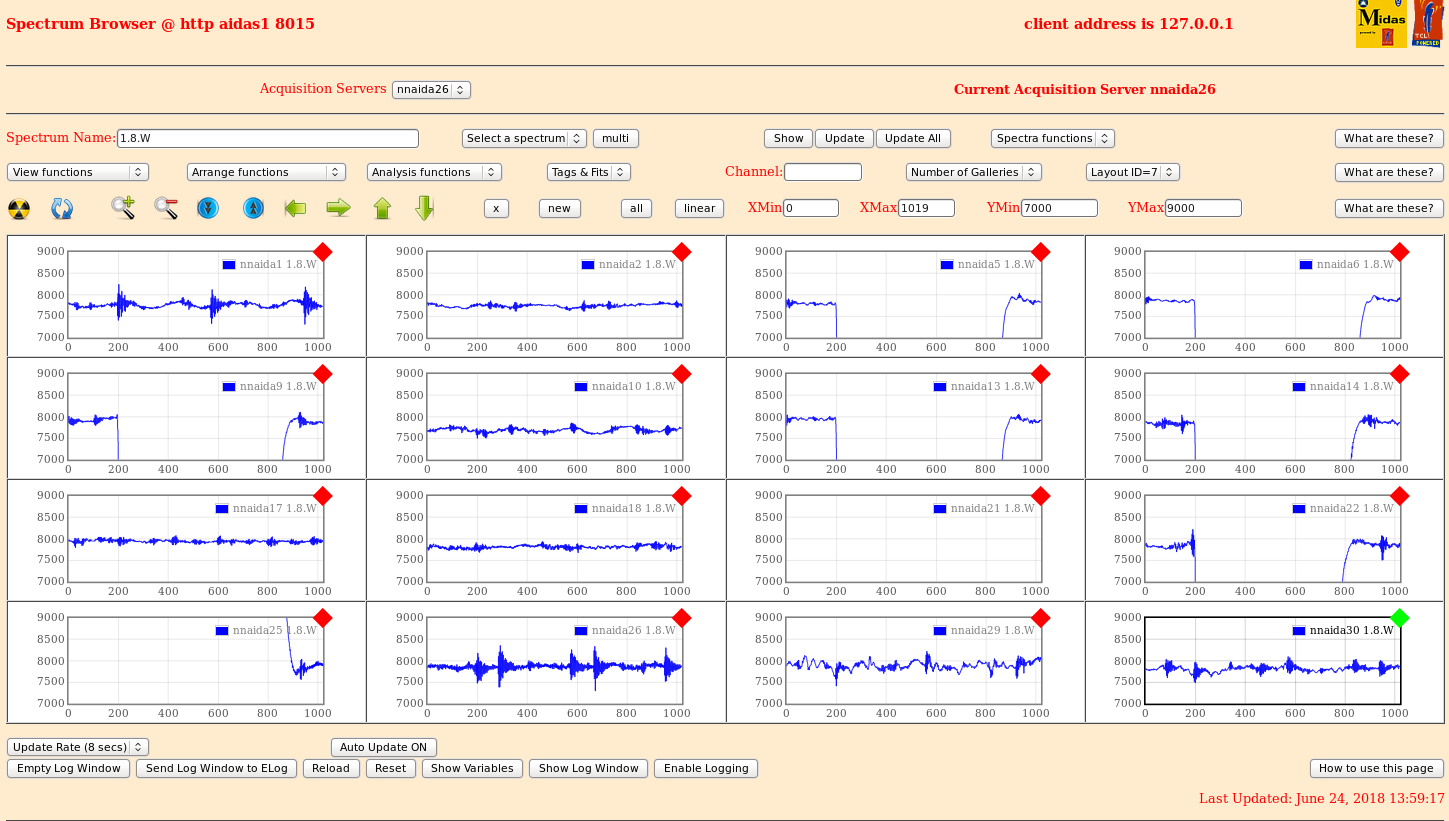Open Acquisition Servers nnaida26 dropdown
1449x821 pixels.
coord(431,89)
